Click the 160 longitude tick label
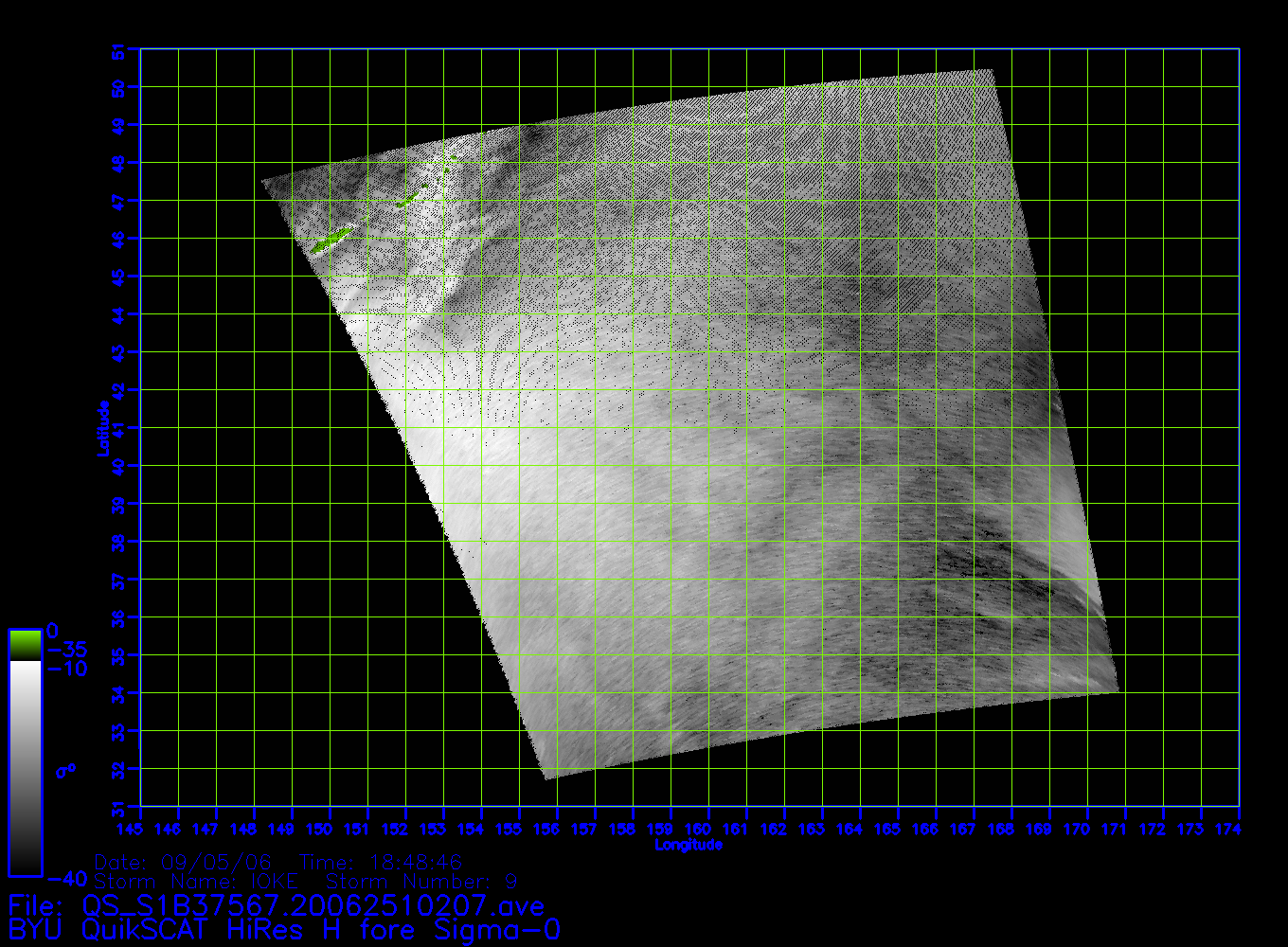The height and width of the screenshot is (947, 1288). [x=698, y=830]
